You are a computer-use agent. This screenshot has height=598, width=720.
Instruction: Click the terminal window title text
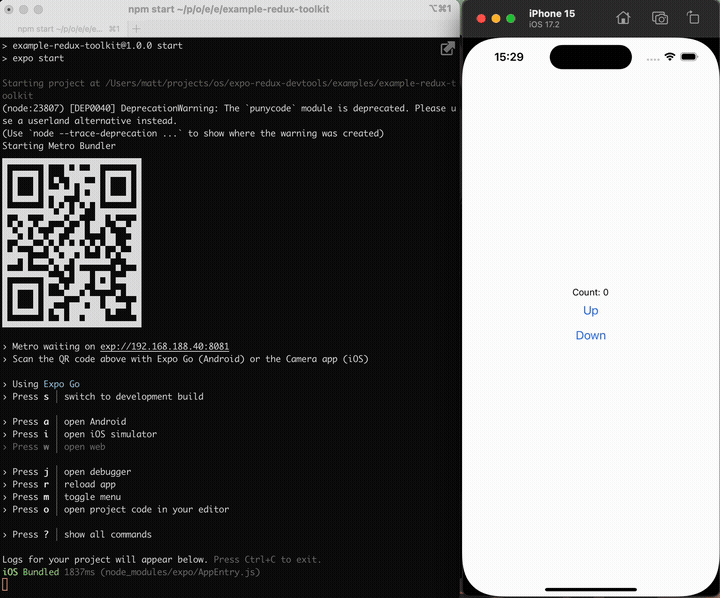(229, 9)
